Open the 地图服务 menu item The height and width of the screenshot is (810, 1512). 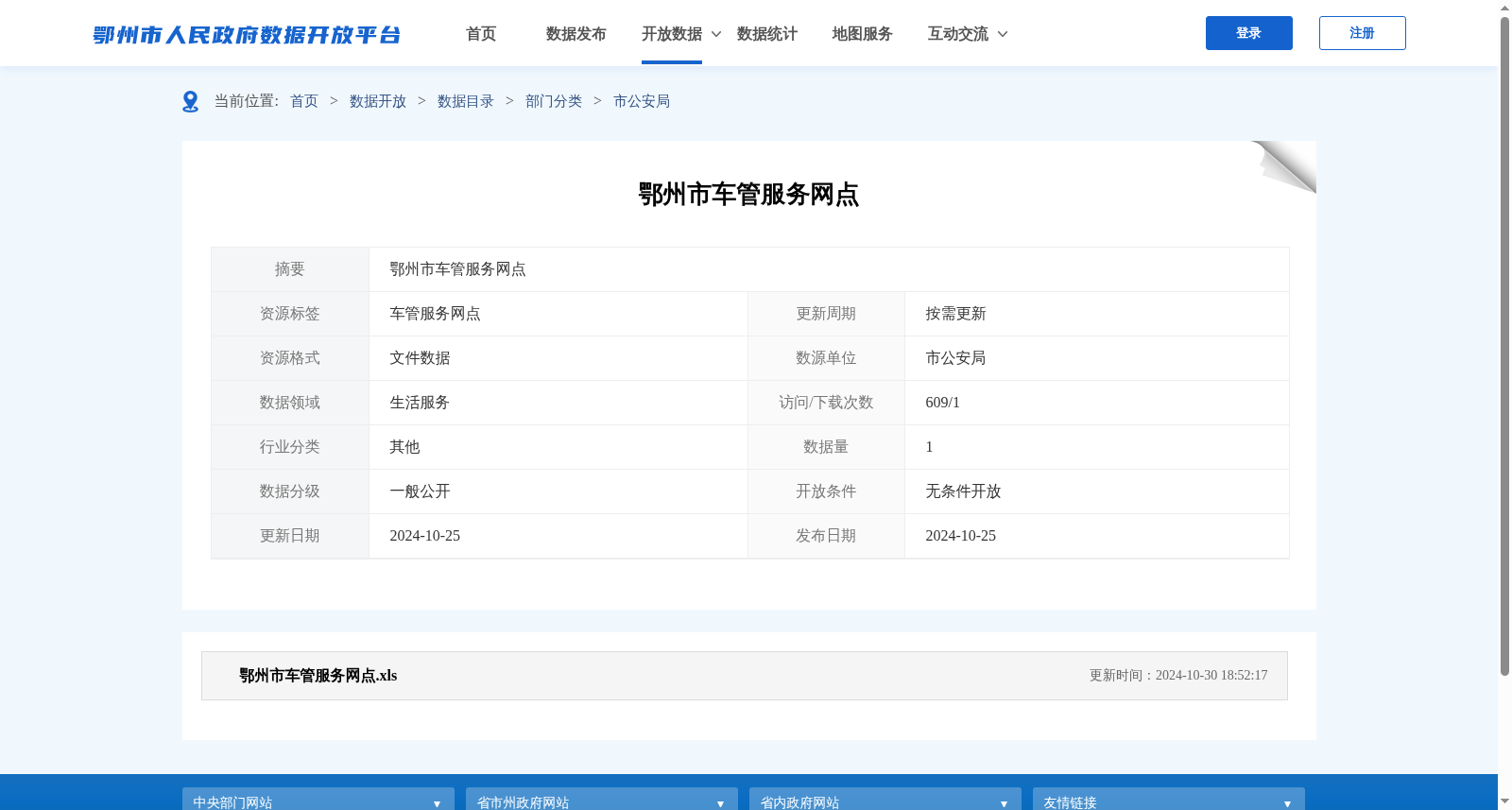863,34
